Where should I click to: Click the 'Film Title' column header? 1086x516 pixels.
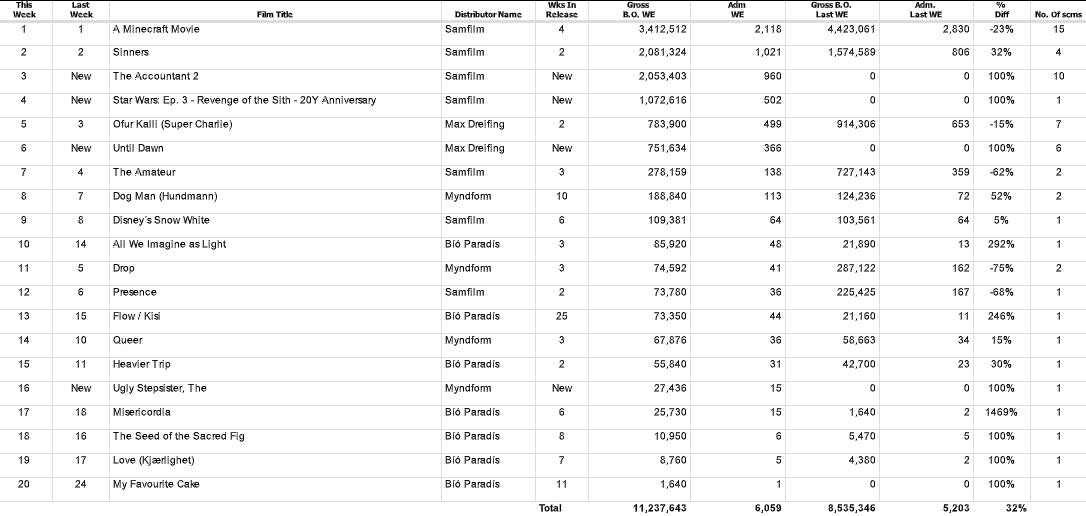coord(274,14)
